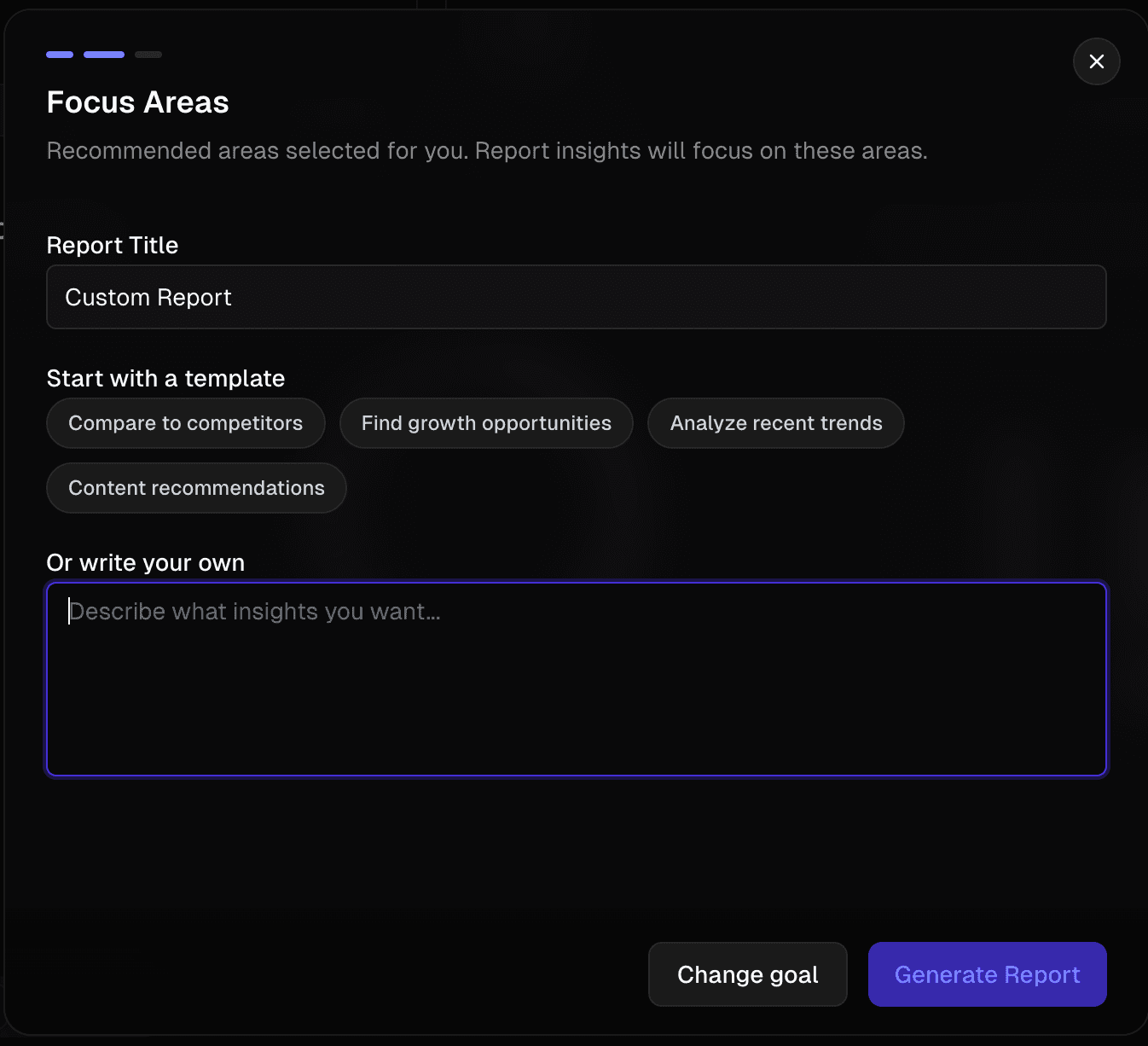The width and height of the screenshot is (1148, 1046).
Task: Click the first purple step indicator
Action: coord(59,54)
